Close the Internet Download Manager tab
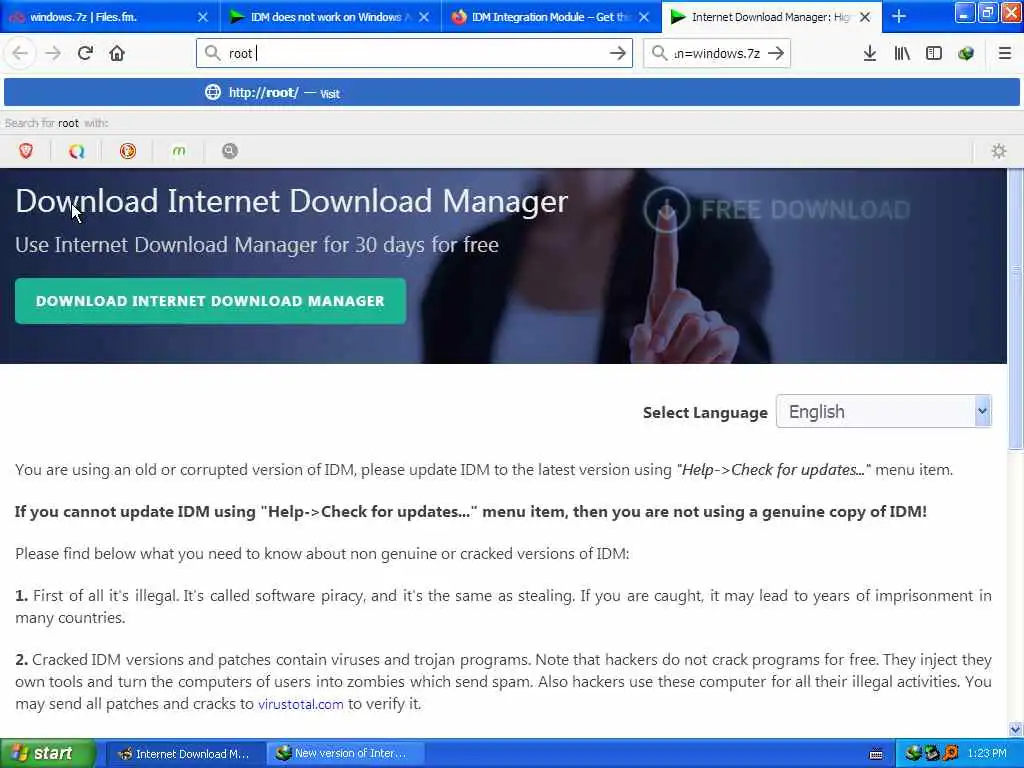 pos(865,17)
